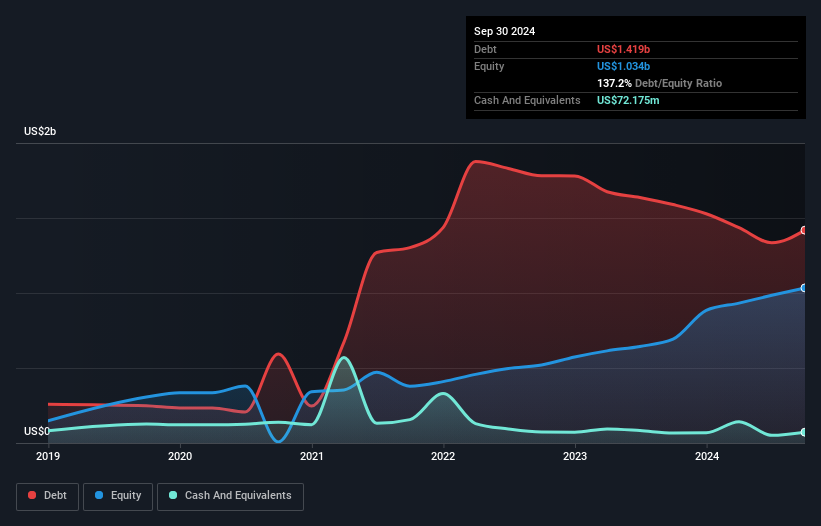Click the 2020 axis label

click(x=180, y=456)
